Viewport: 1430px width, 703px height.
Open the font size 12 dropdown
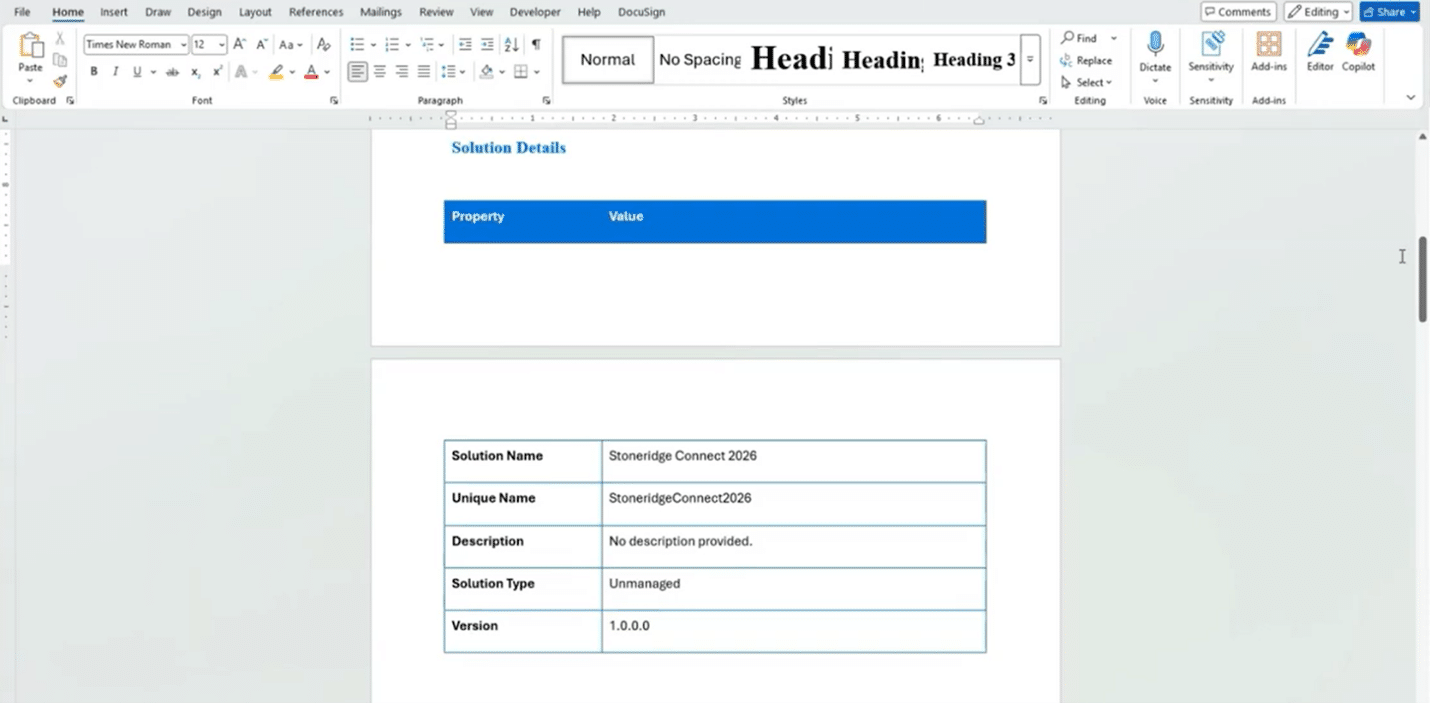tap(222, 45)
